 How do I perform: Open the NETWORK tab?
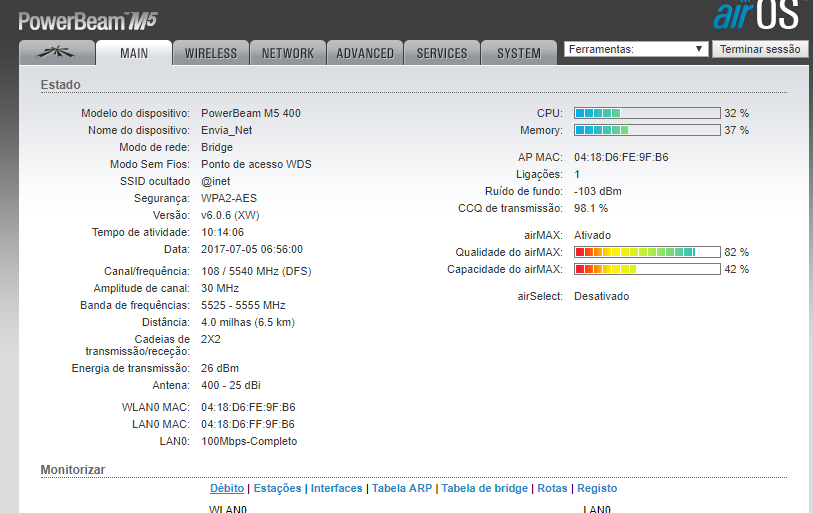point(288,53)
